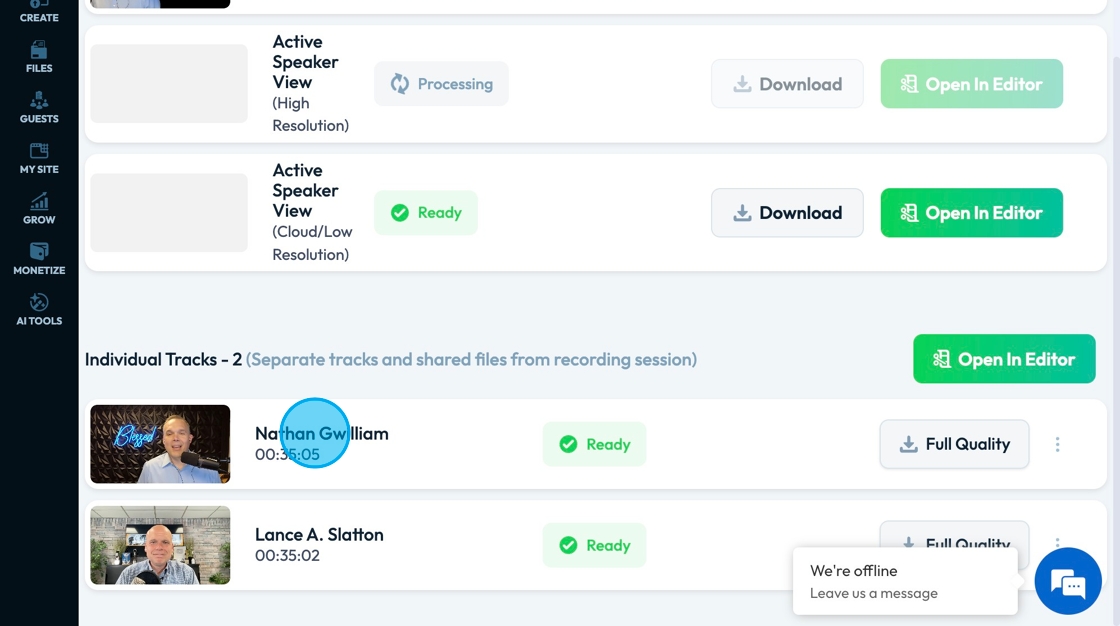Open the Grow chart icon

pyautogui.click(x=39, y=208)
